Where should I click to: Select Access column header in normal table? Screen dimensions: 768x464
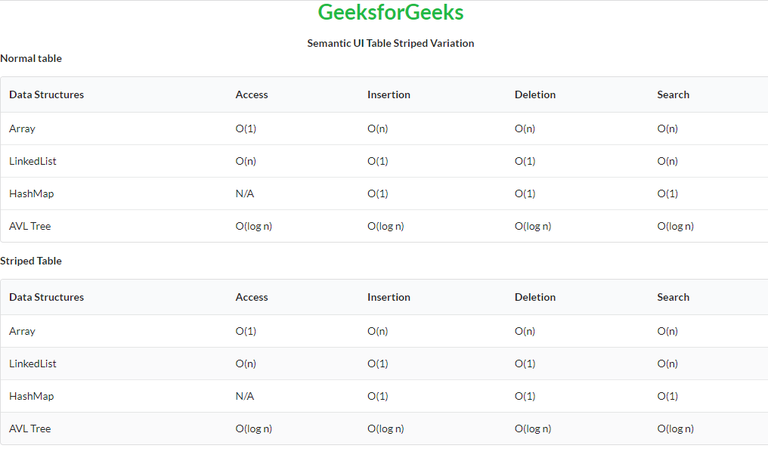[252, 95]
